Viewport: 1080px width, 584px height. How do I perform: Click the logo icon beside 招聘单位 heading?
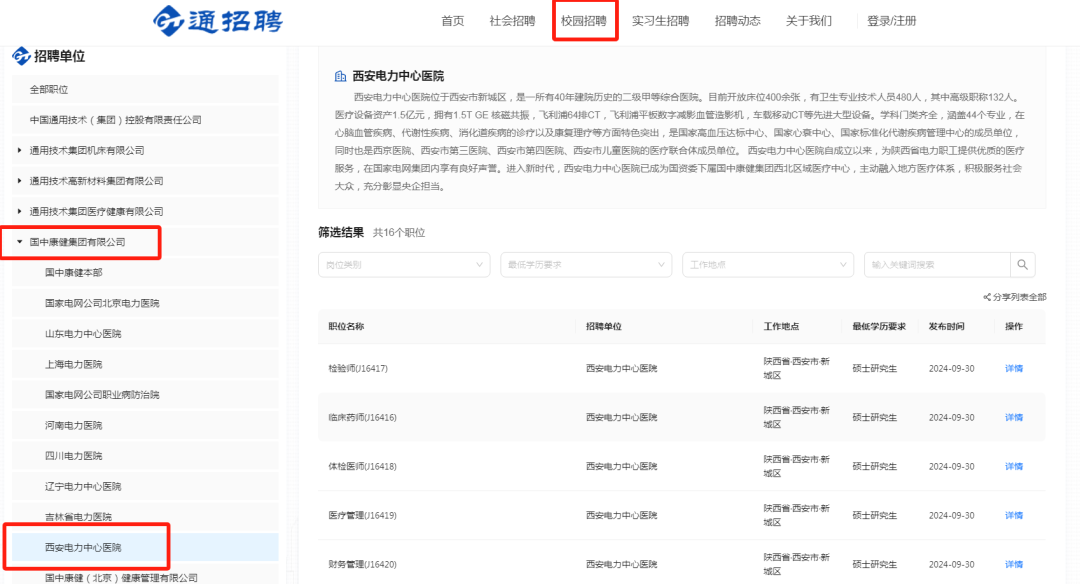point(21,56)
